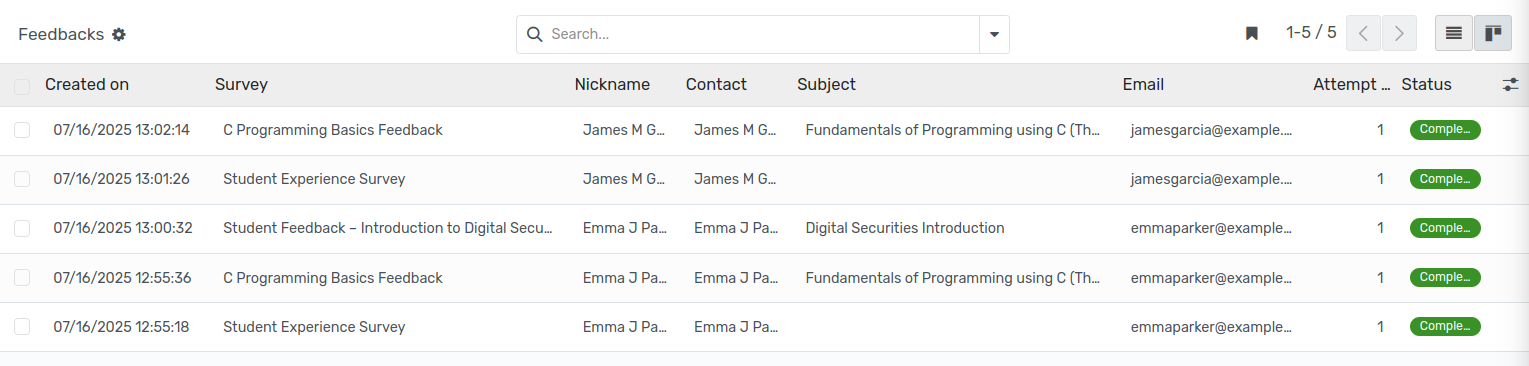Sort by the Email column header
1529x366 pixels.
pyautogui.click(x=1143, y=85)
